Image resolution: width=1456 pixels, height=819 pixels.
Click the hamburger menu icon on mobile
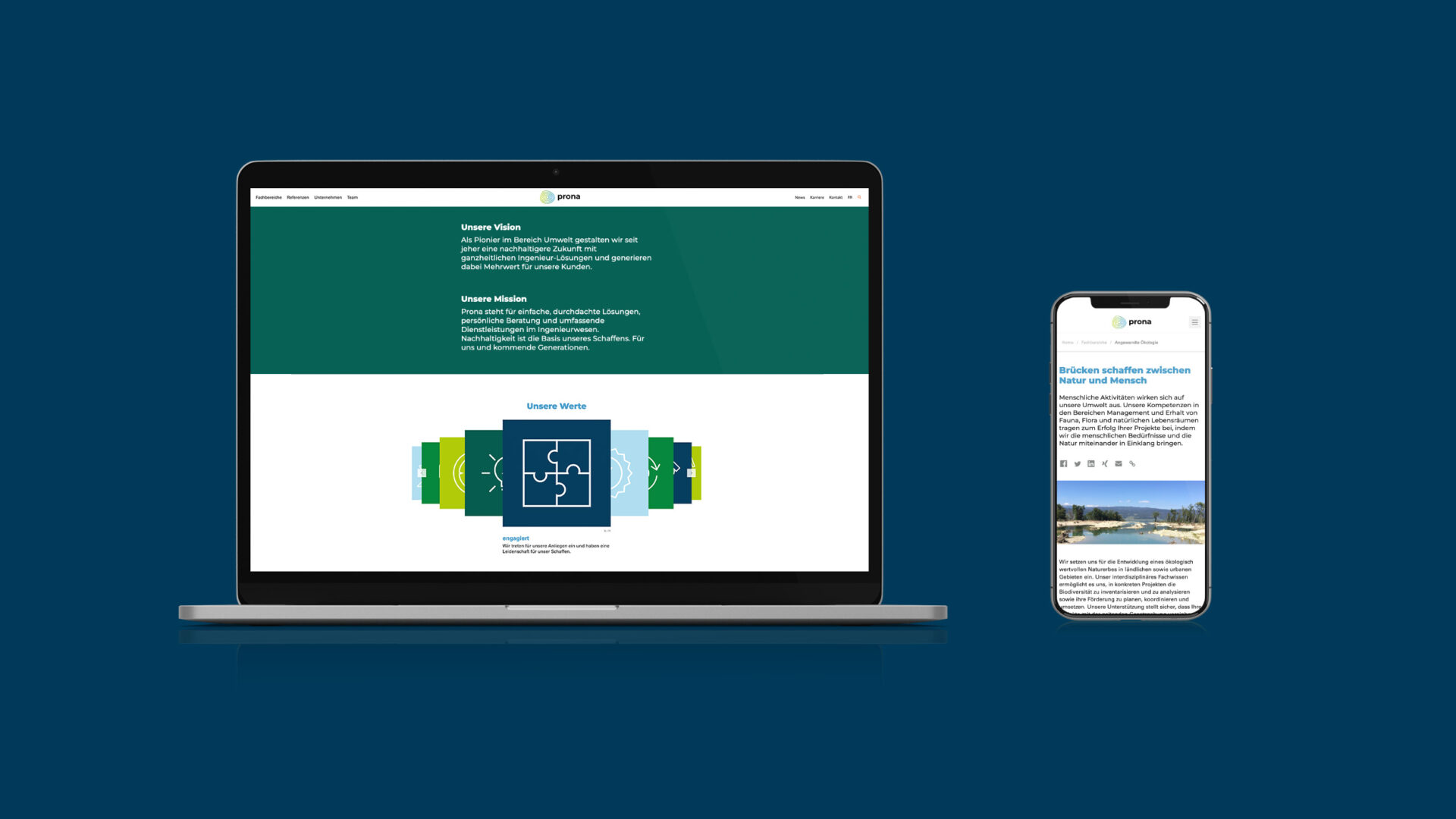click(1196, 321)
